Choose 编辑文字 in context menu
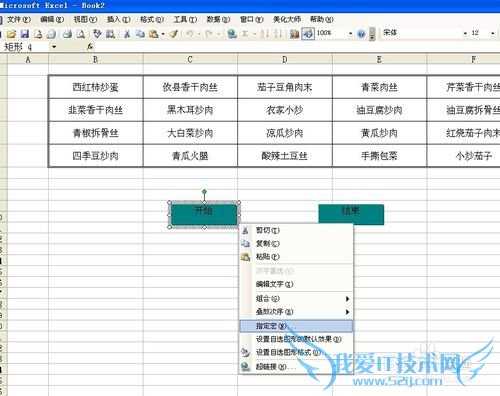This screenshot has height=396, width=500. pyautogui.click(x=296, y=284)
